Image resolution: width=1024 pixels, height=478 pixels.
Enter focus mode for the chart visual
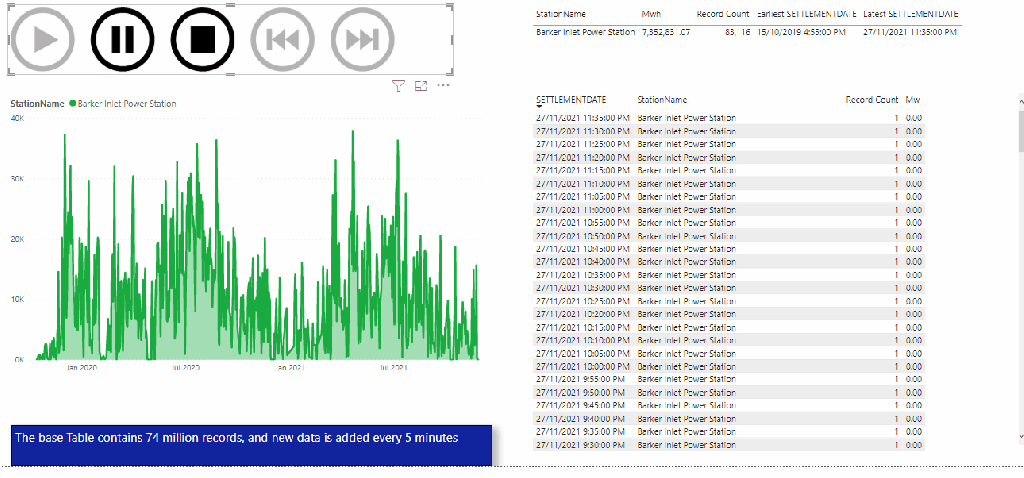420,87
